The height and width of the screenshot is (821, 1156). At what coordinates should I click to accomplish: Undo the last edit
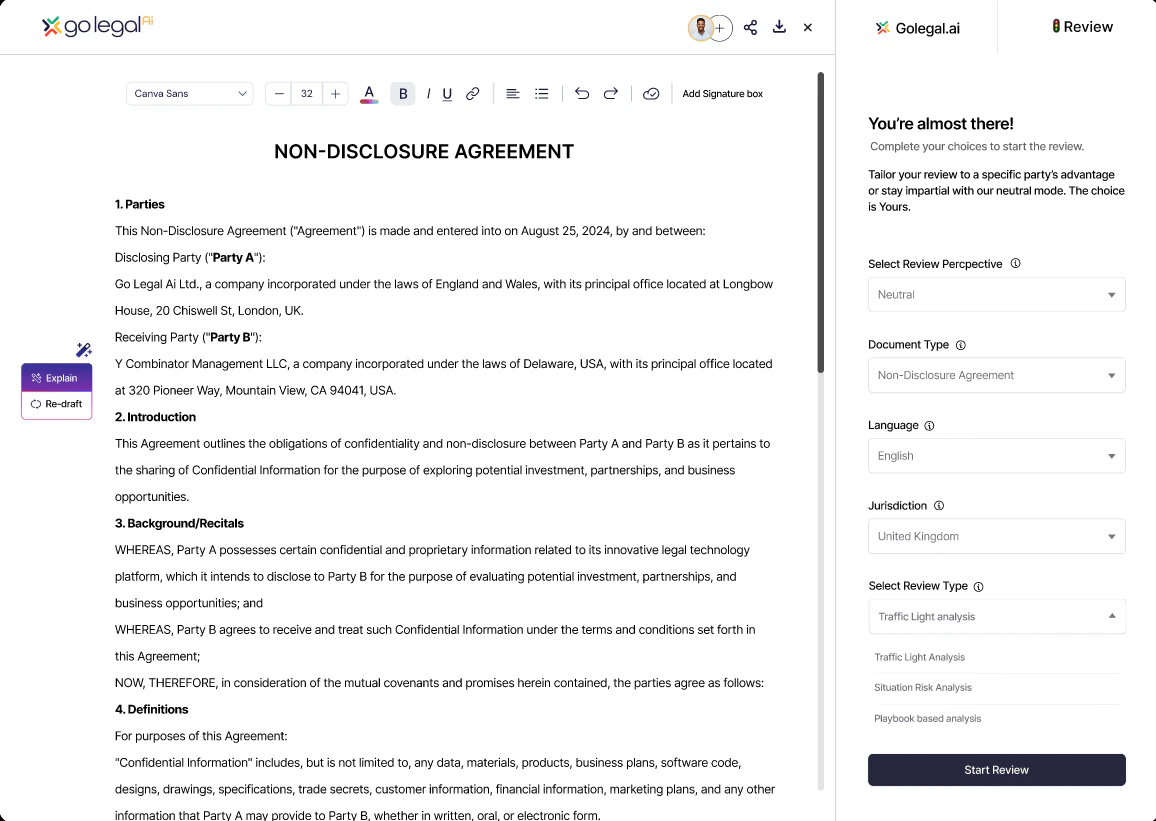pyautogui.click(x=581, y=93)
